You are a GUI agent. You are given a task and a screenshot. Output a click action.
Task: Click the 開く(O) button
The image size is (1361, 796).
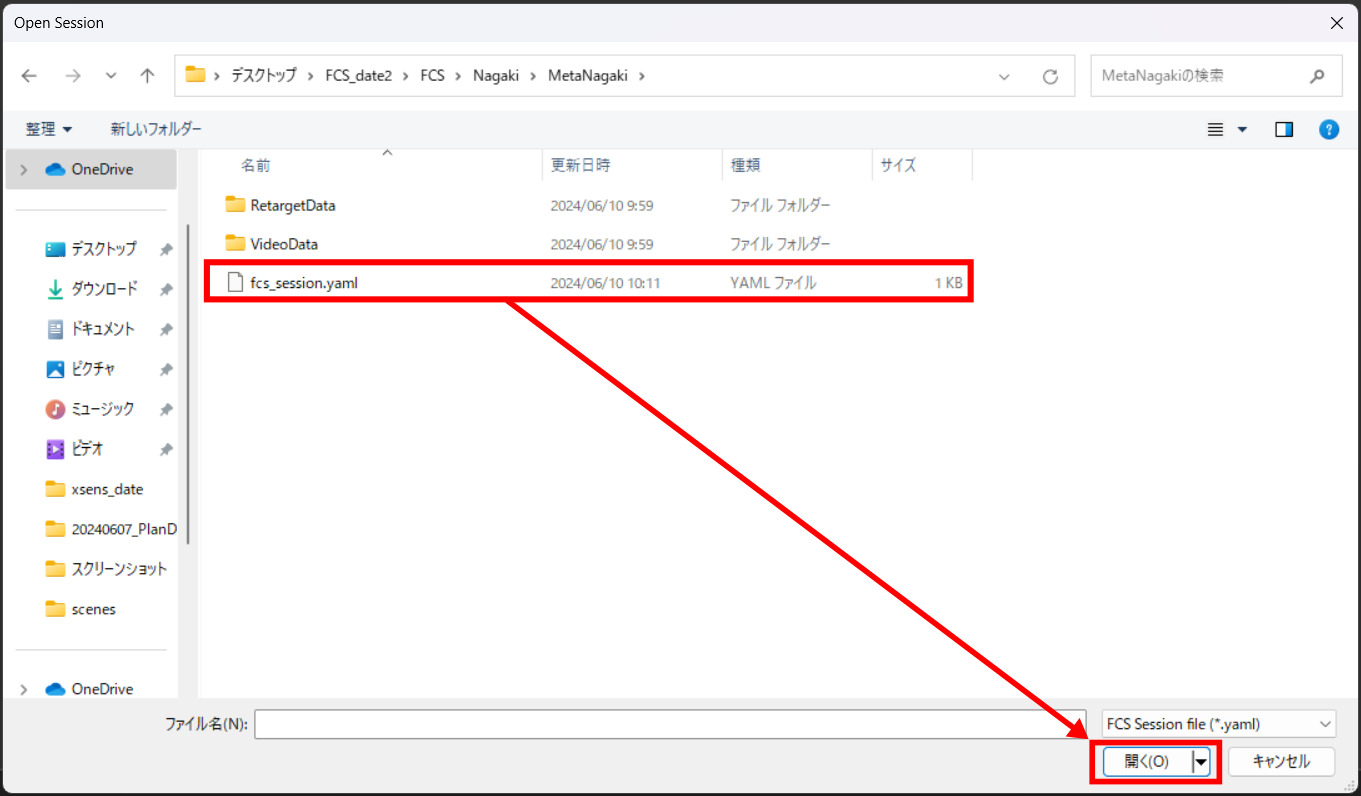click(1147, 762)
